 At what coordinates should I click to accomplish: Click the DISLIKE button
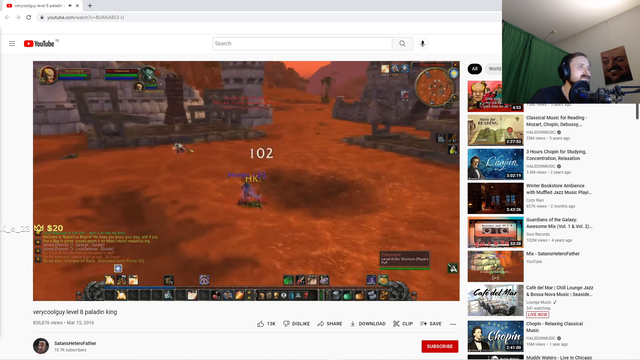pyautogui.click(x=296, y=324)
